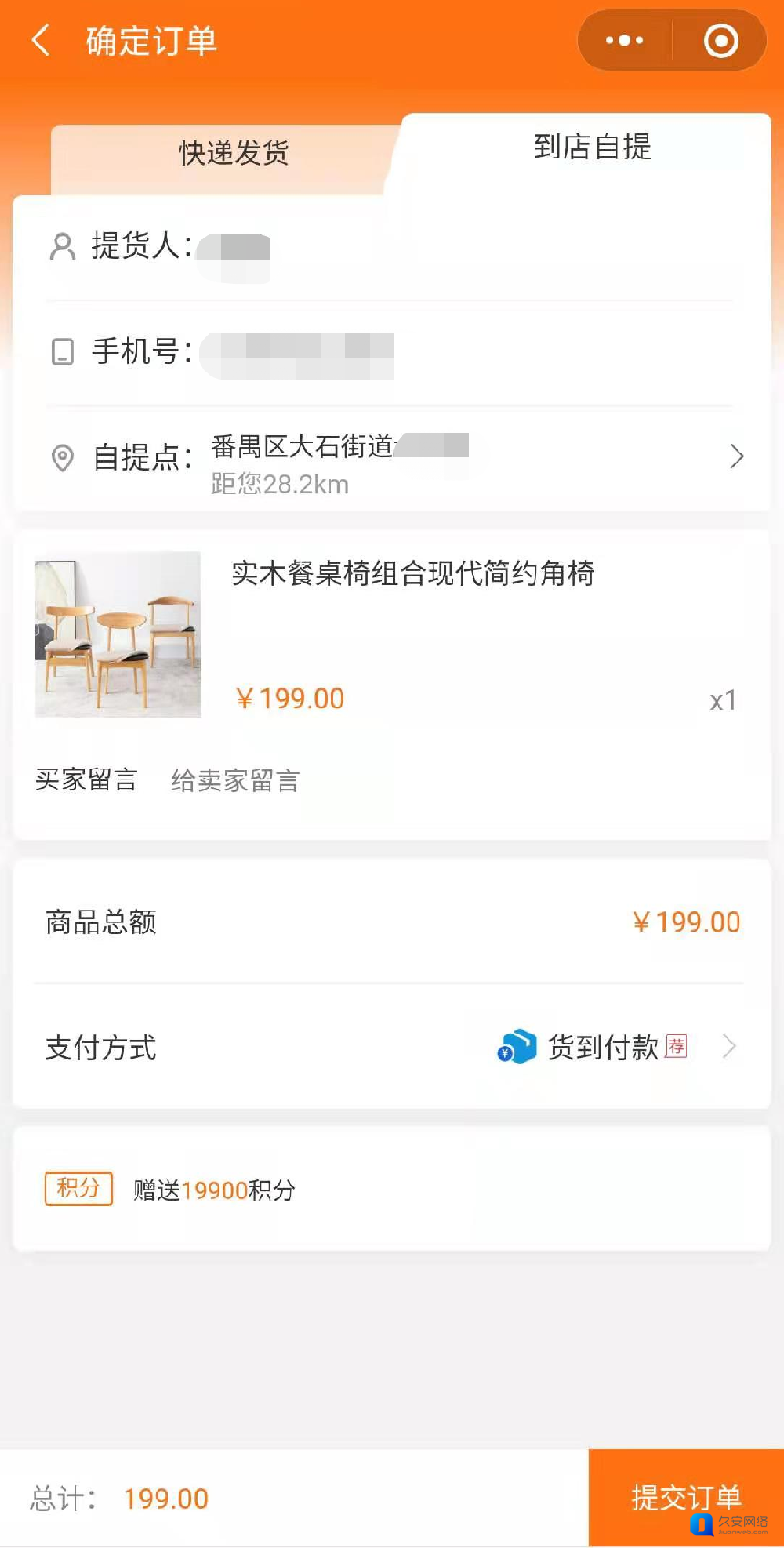Tap the cash-on-delivery payment icon
Screen dimensions: 784x1548
coord(517,1047)
